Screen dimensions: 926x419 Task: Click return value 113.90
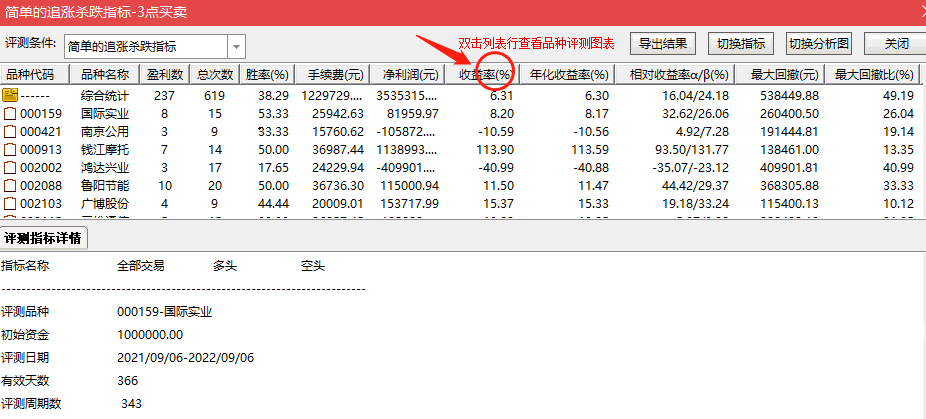pos(496,150)
